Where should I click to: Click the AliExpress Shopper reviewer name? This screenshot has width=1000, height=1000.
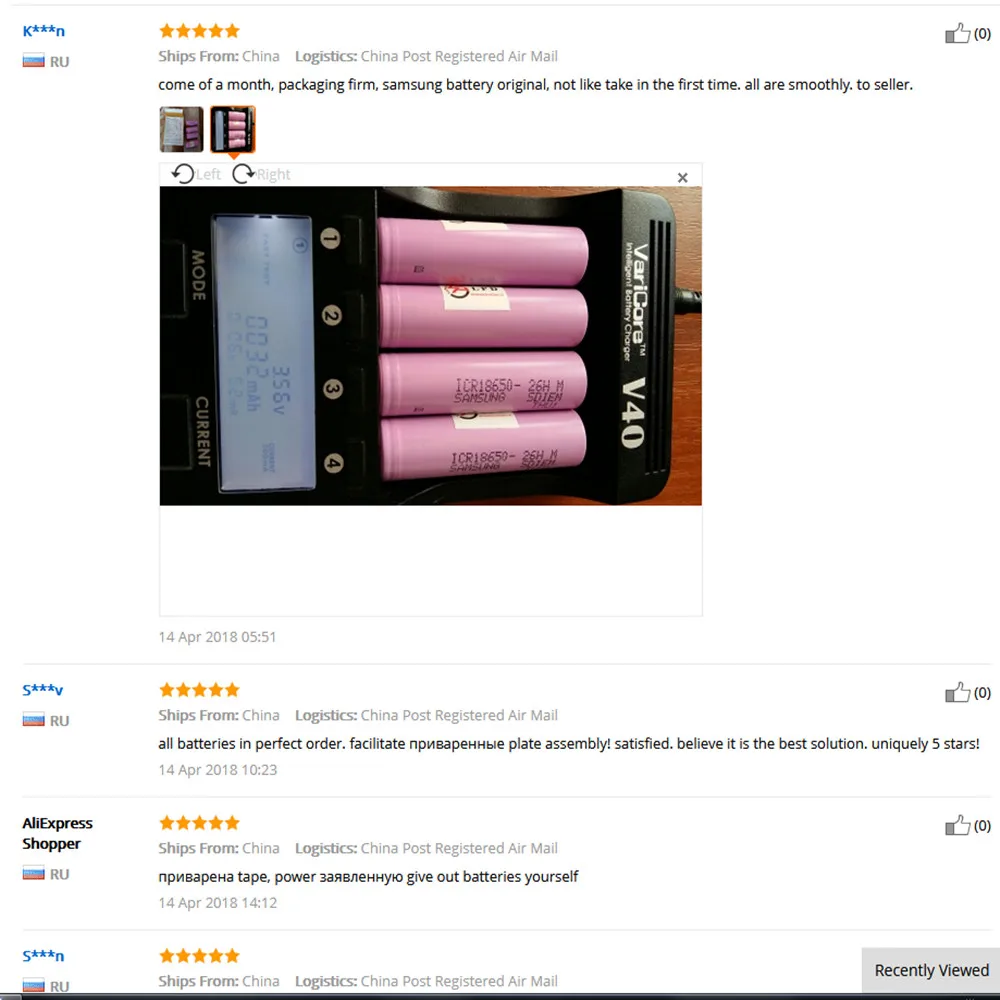point(57,833)
